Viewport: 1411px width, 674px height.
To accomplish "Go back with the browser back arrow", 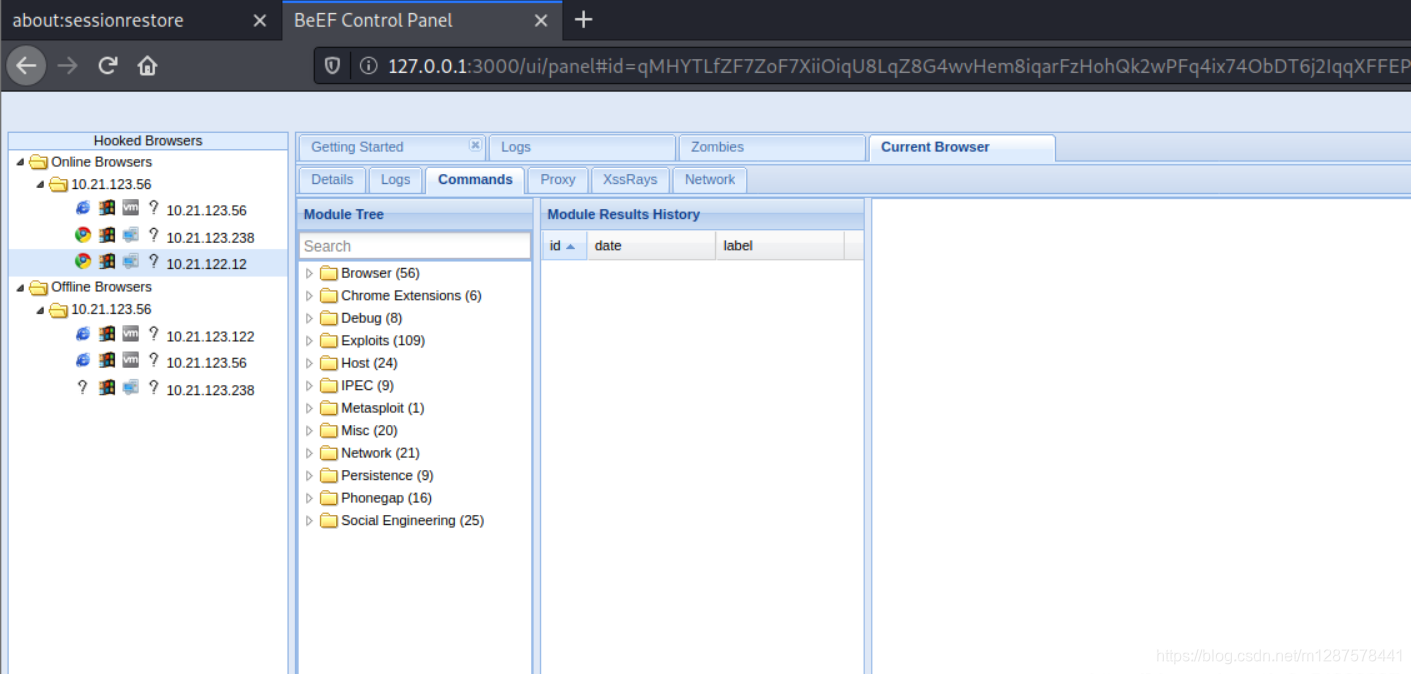I will point(26,66).
